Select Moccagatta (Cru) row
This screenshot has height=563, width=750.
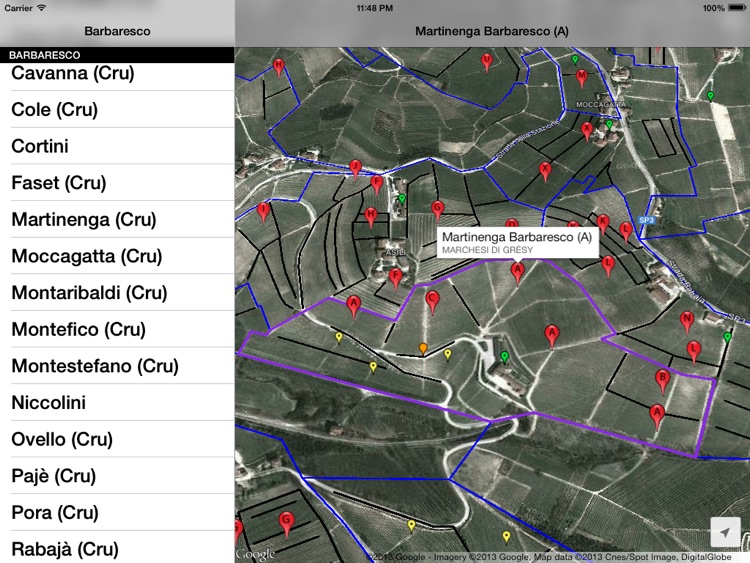(117, 256)
